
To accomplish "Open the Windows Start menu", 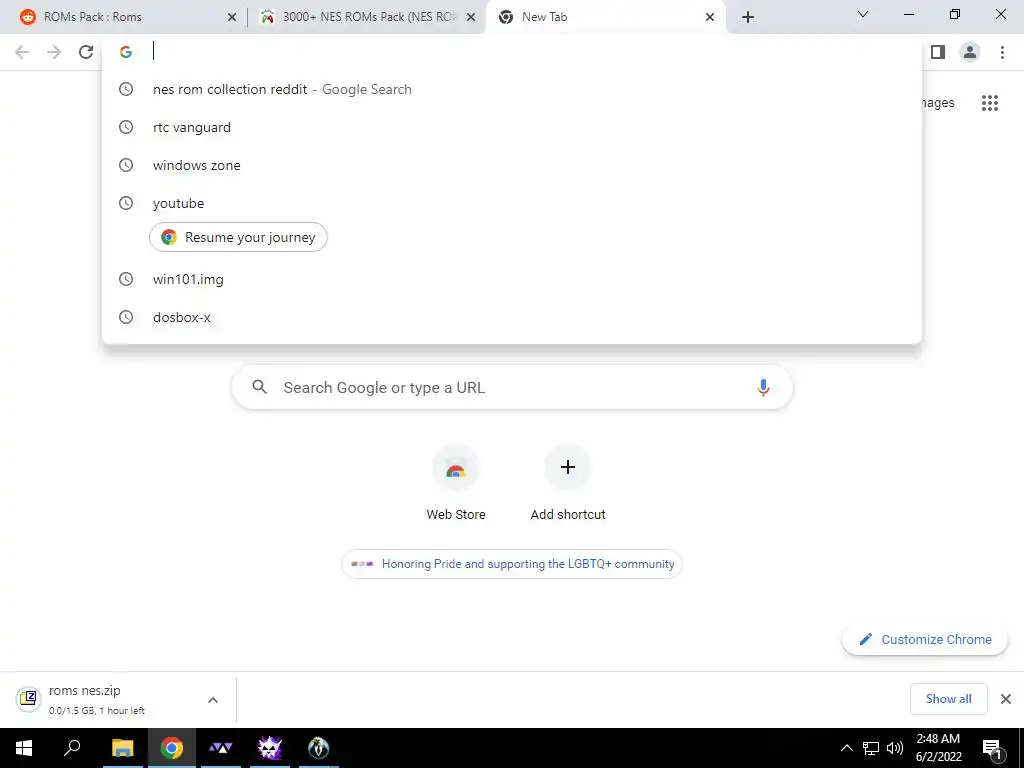I will 24,748.
